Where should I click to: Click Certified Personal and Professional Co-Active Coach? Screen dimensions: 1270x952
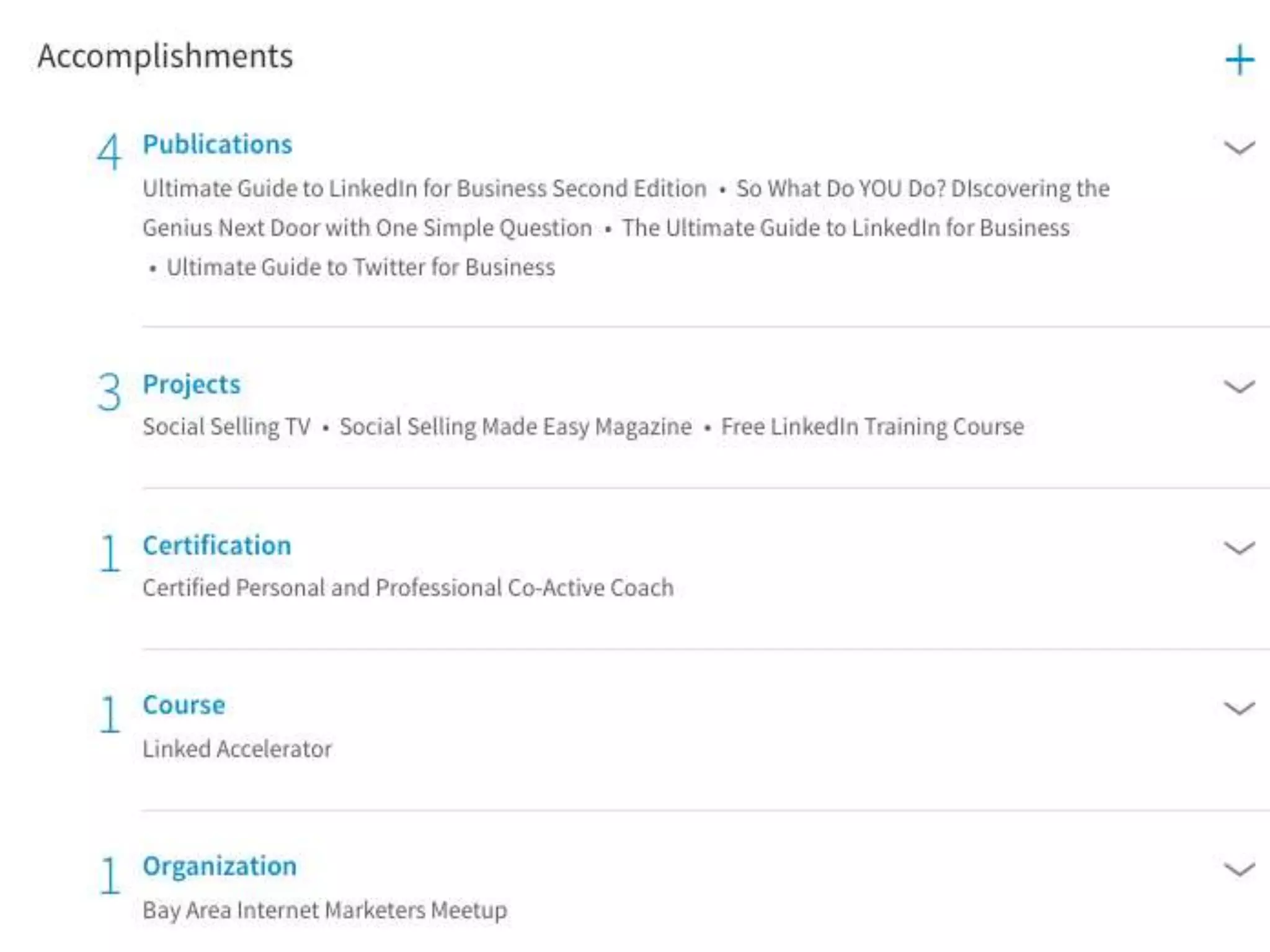[x=408, y=588]
